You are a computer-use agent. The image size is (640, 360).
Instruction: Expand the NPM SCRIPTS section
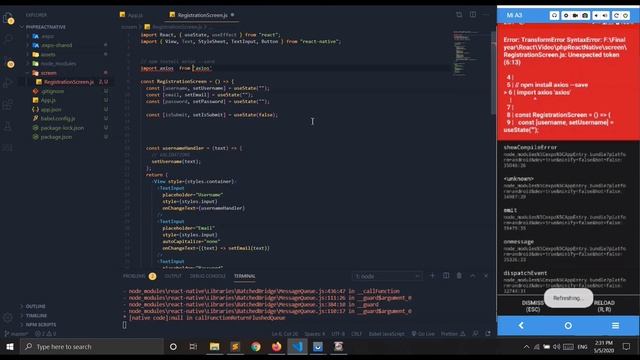pos(40,324)
